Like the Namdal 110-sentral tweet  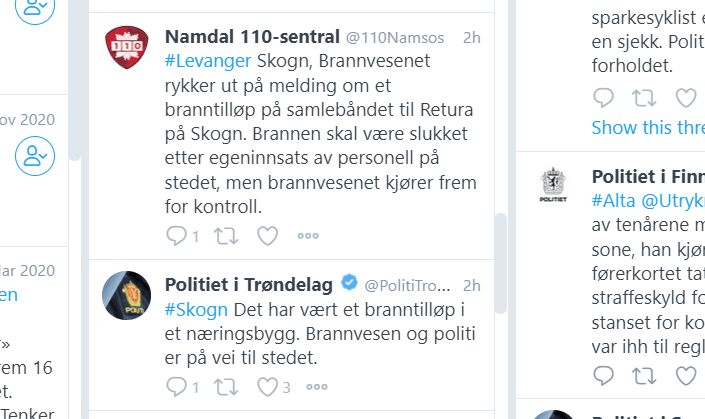267,236
